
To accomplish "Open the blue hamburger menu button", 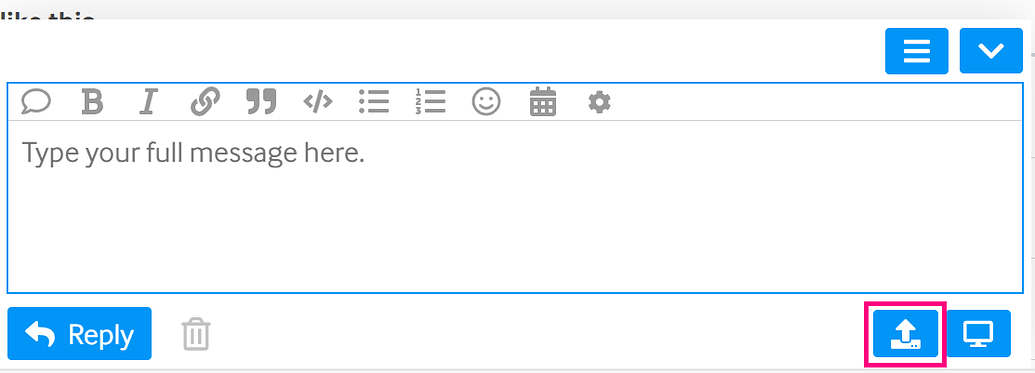I will coord(917,51).
